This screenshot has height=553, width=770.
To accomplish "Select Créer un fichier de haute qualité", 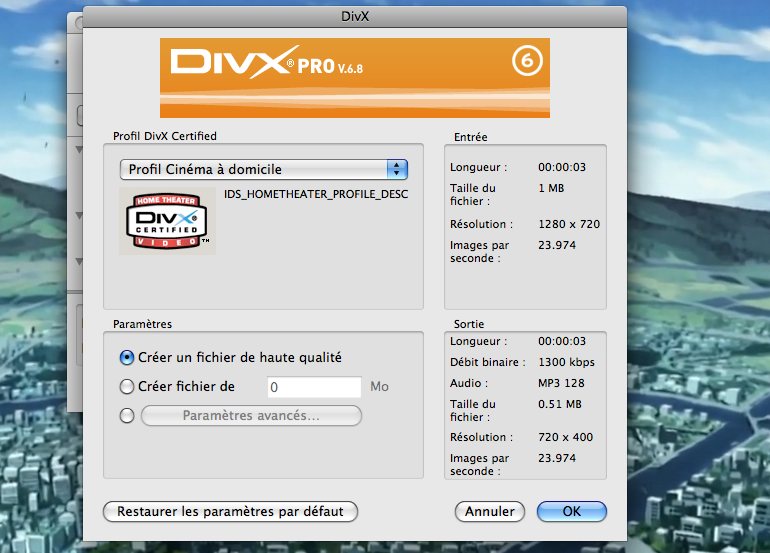I will point(127,358).
